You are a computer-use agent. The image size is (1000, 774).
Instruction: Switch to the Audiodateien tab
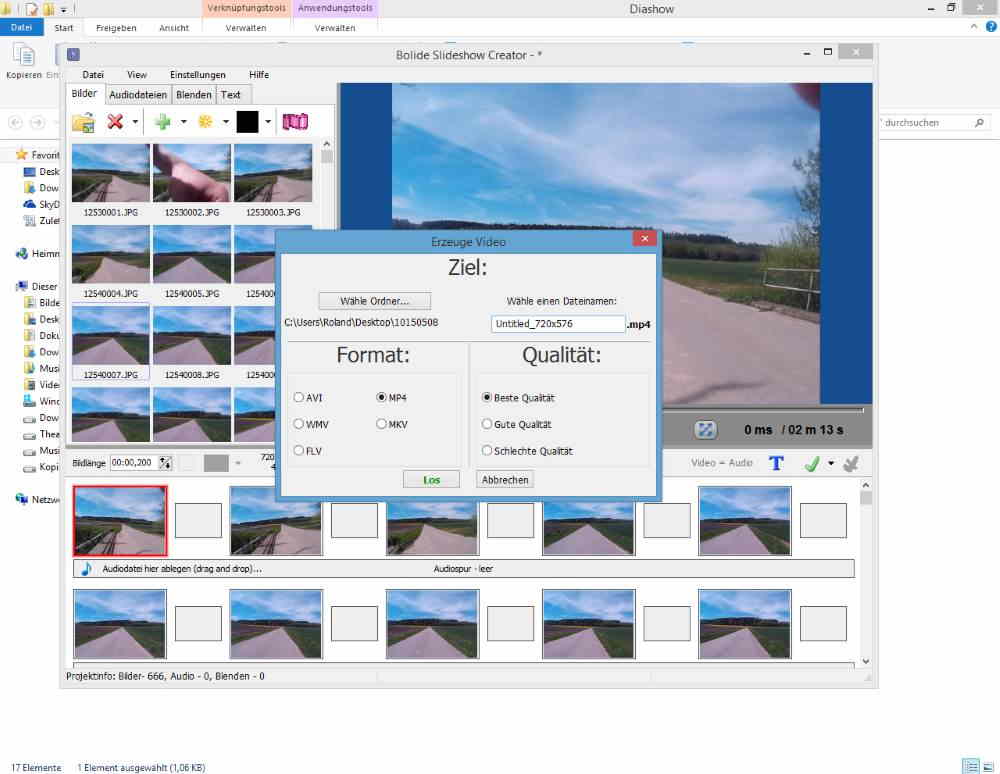pyautogui.click(x=139, y=95)
